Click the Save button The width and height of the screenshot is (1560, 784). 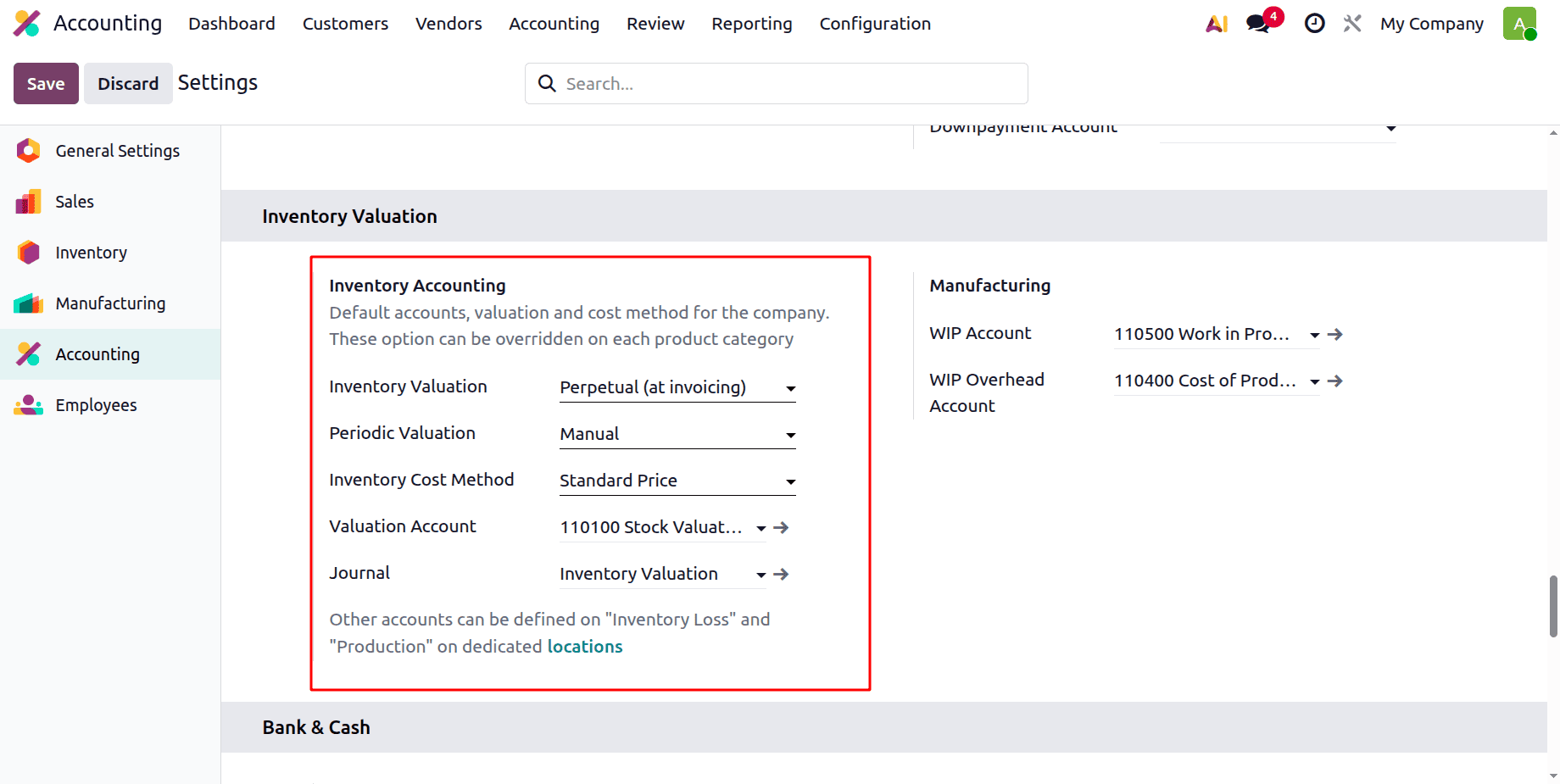[46, 83]
